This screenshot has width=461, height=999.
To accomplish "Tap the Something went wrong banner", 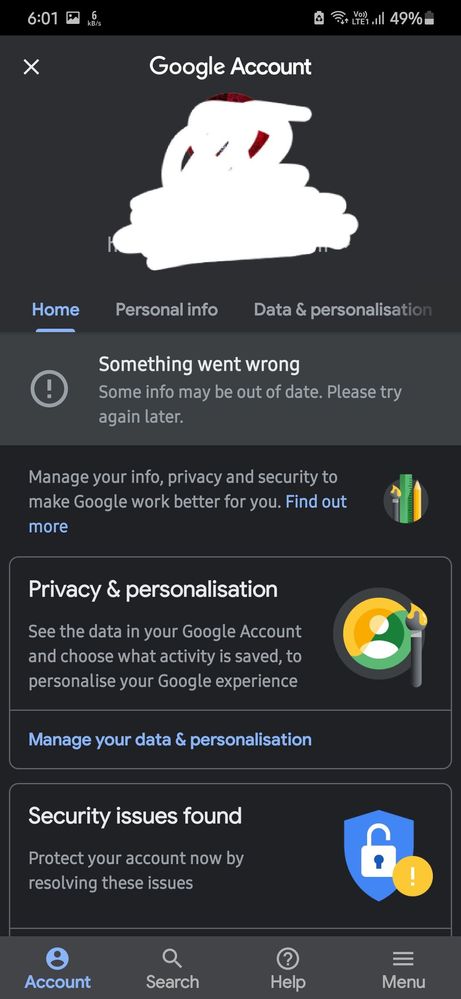I will (230, 389).
